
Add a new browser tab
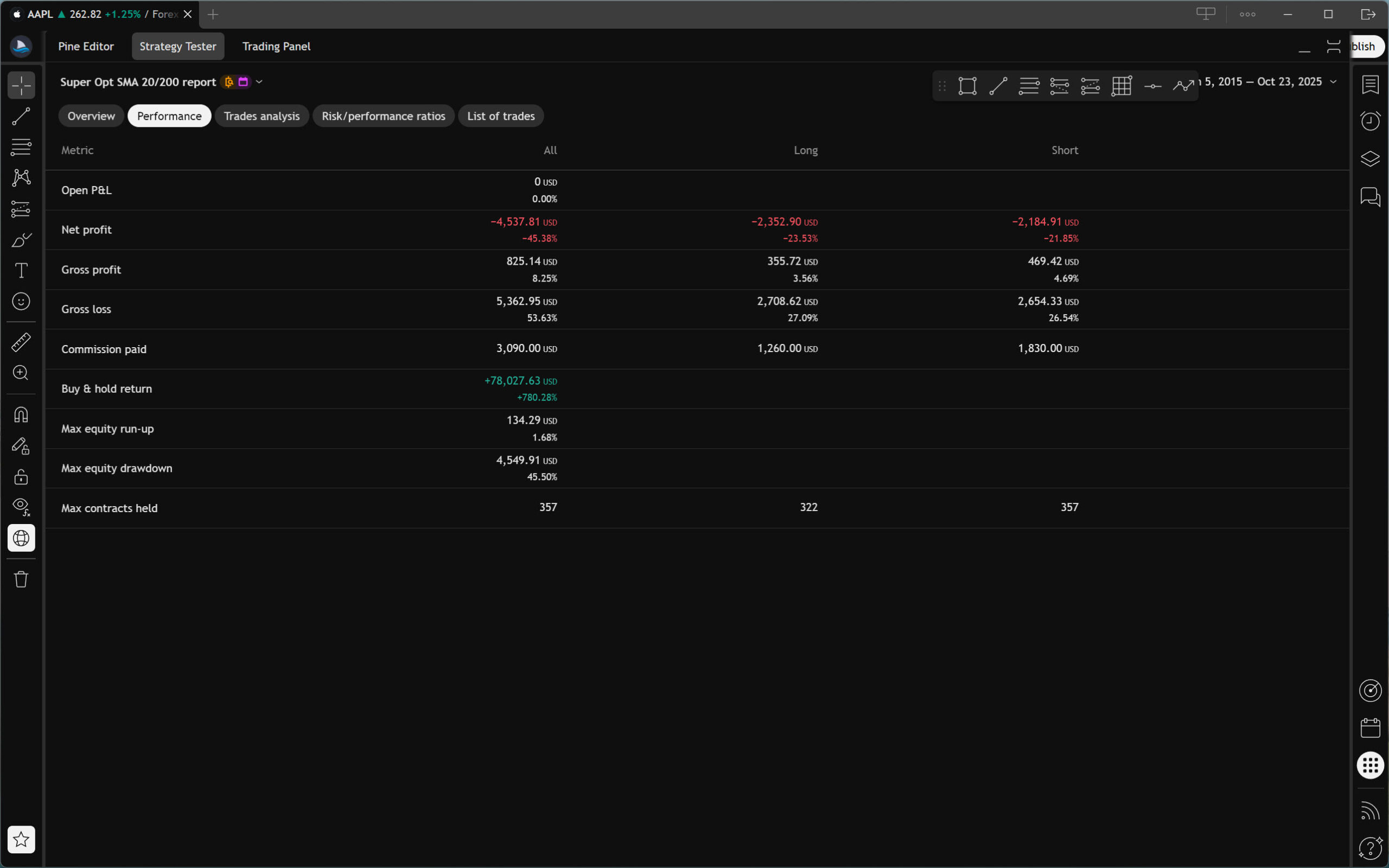click(x=213, y=14)
